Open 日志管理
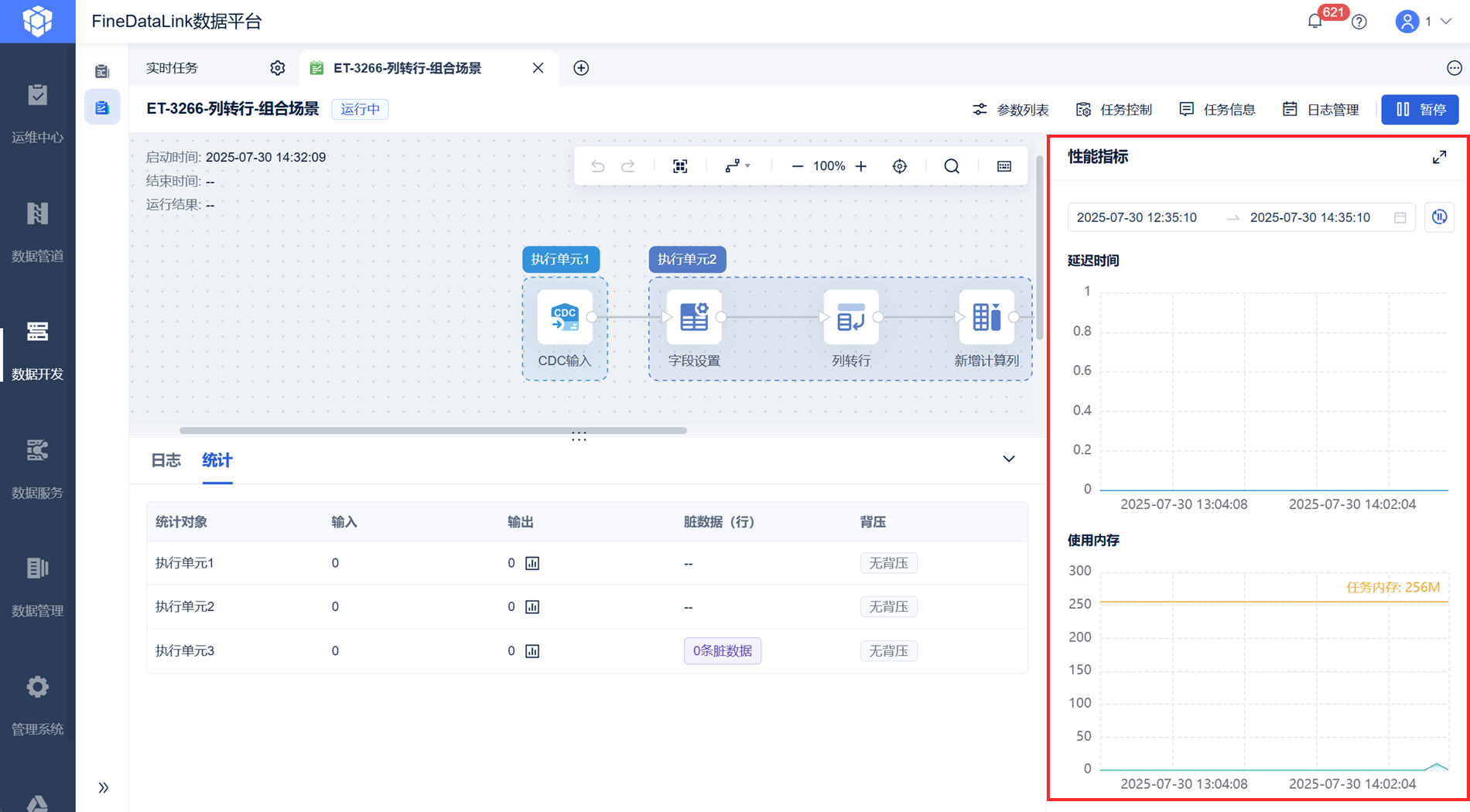Screen dimensions: 1470x812 click(1321, 110)
